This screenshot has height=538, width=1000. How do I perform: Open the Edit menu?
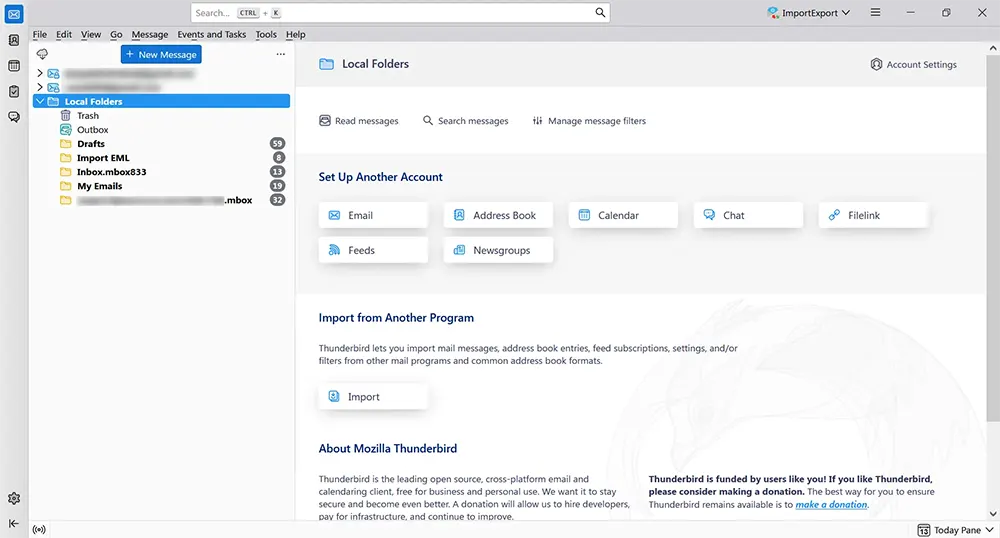tap(64, 34)
